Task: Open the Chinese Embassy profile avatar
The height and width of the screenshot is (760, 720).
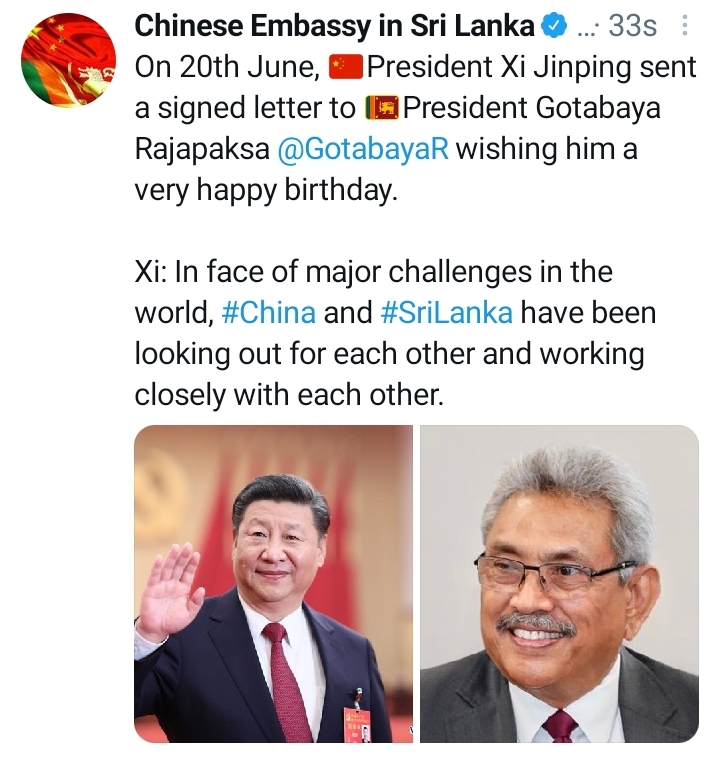Action: (68, 60)
